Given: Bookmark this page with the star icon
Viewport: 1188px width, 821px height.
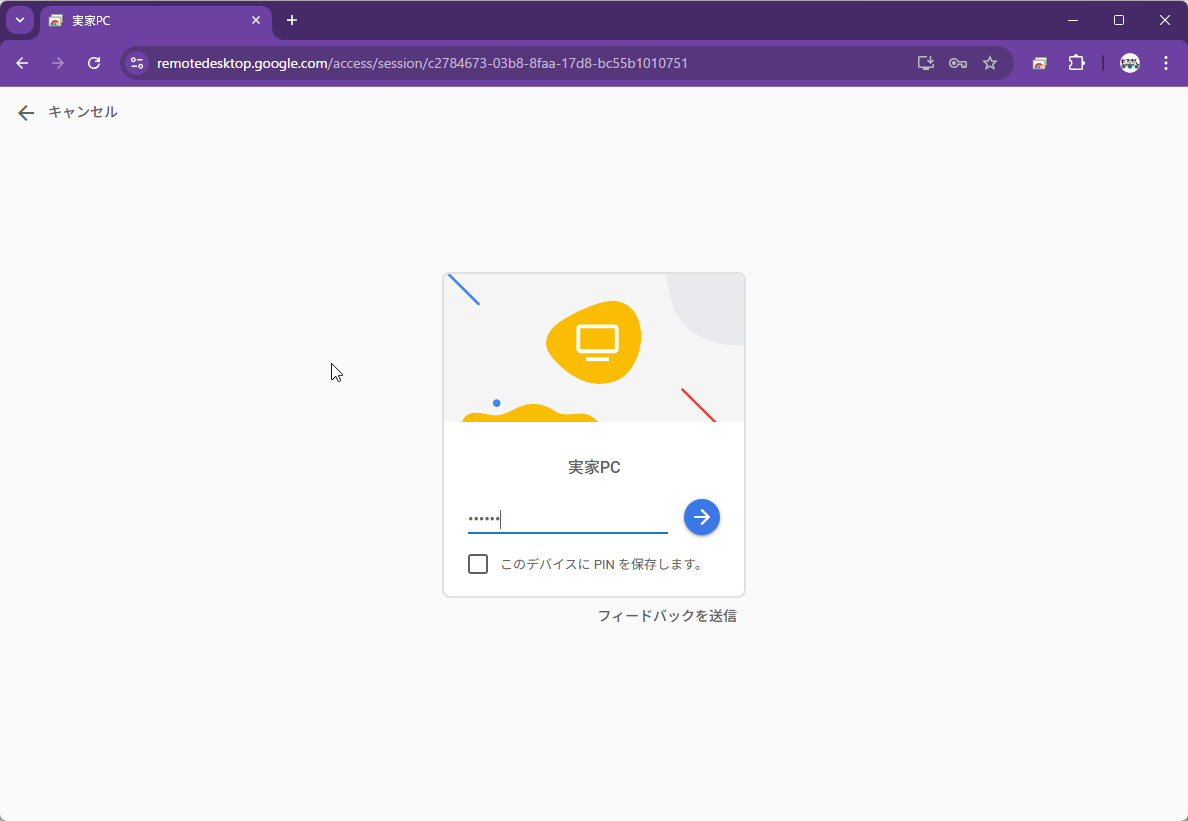Looking at the screenshot, I should (x=990, y=63).
